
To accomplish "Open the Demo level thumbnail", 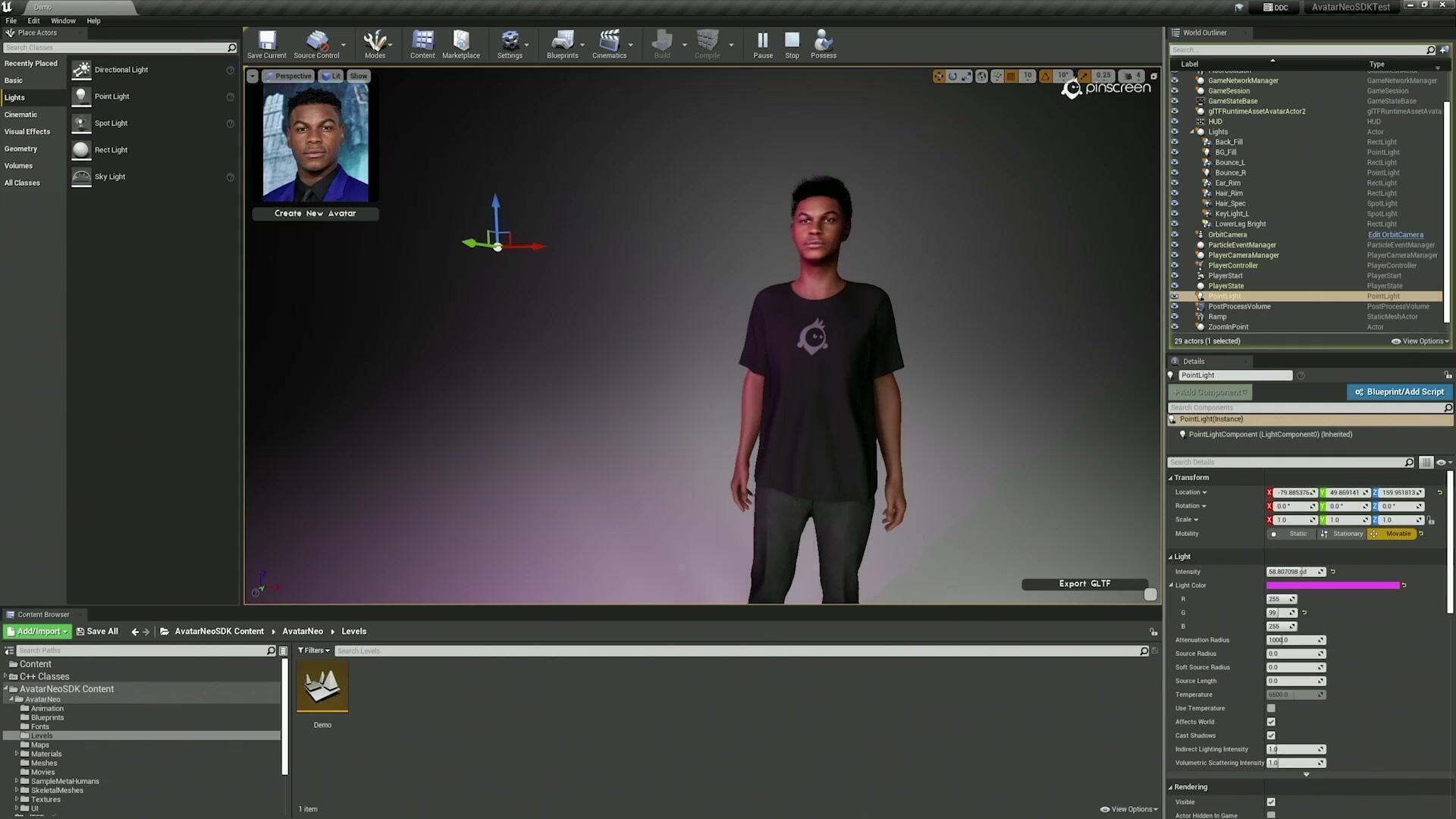I will click(x=322, y=686).
